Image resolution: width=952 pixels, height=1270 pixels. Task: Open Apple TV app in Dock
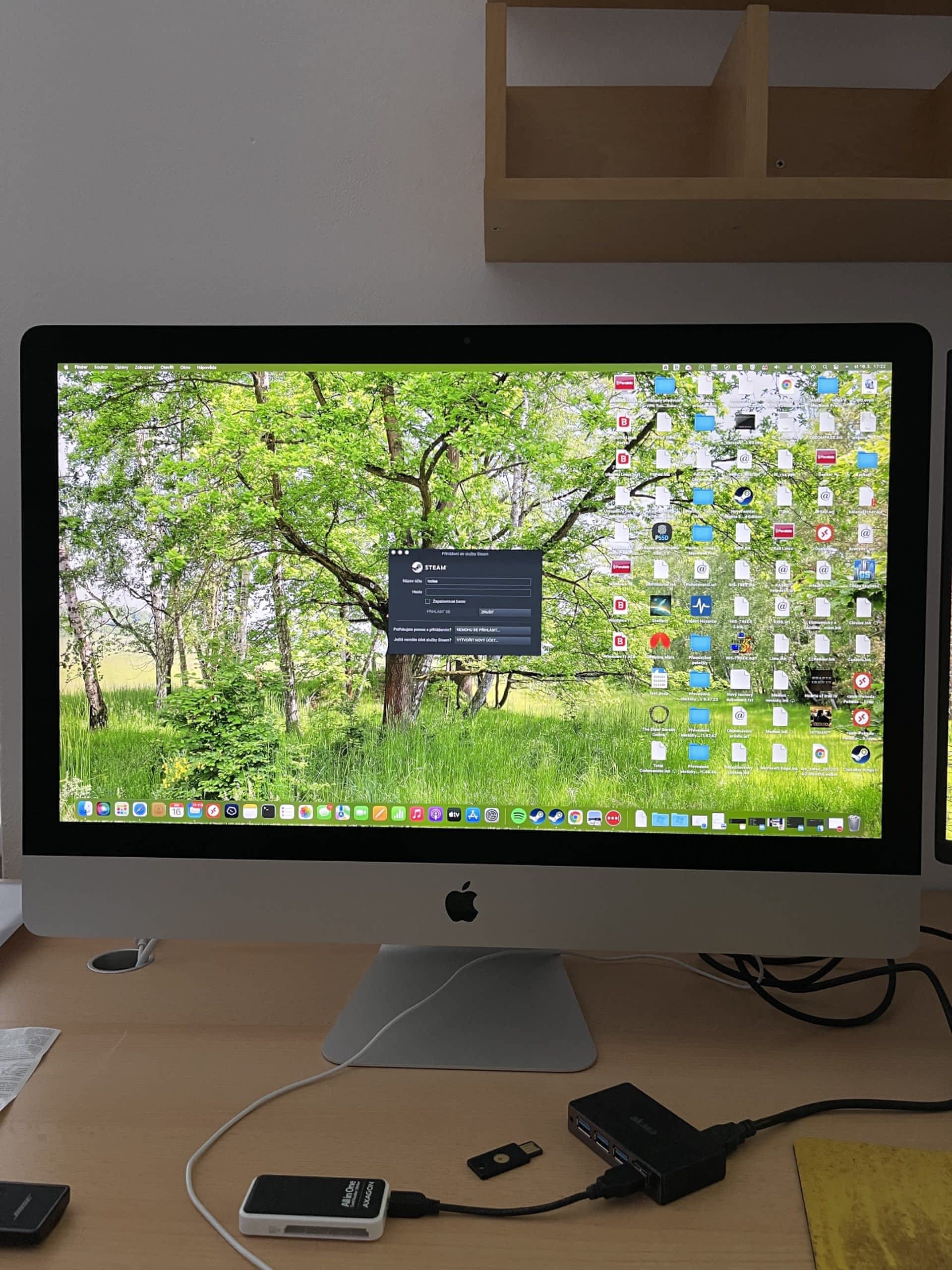(454, 815)
